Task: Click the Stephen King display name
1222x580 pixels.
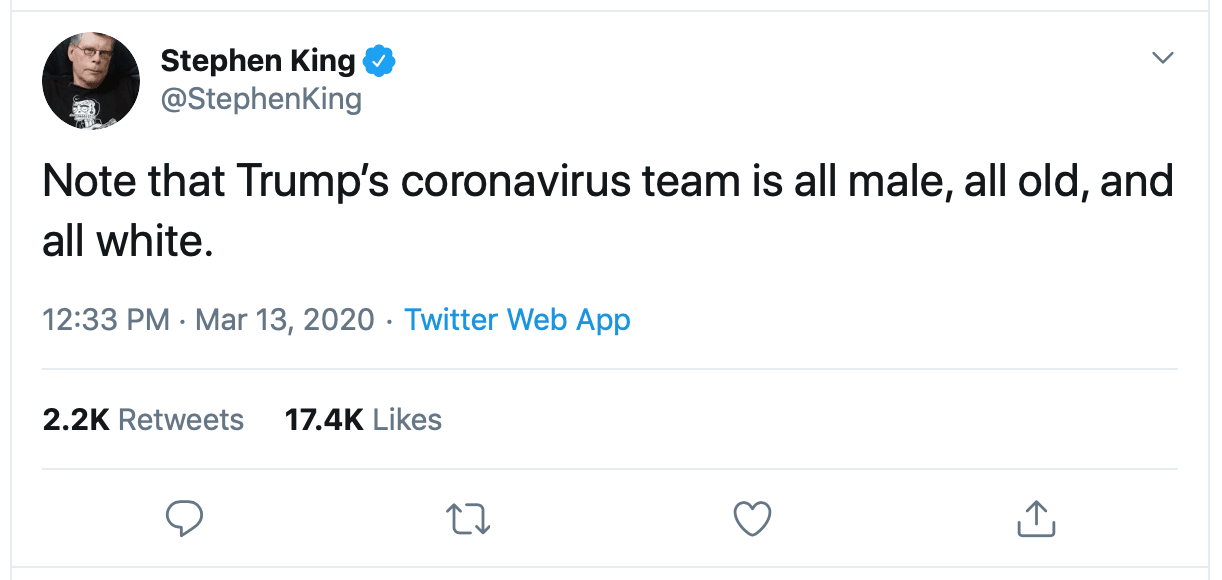Action: pos(257,62)
